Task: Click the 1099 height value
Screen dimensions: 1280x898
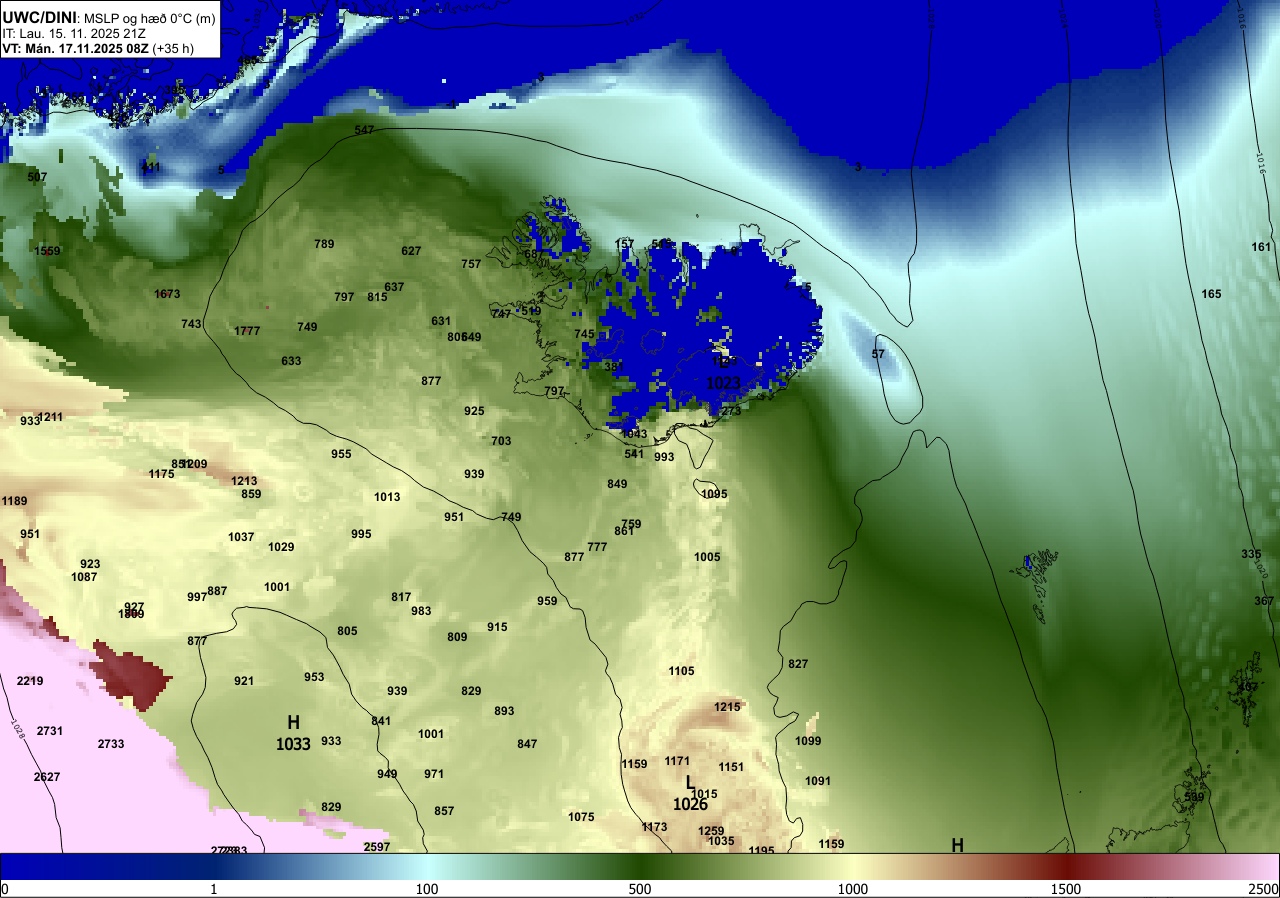Action: (x=808, y=741)
